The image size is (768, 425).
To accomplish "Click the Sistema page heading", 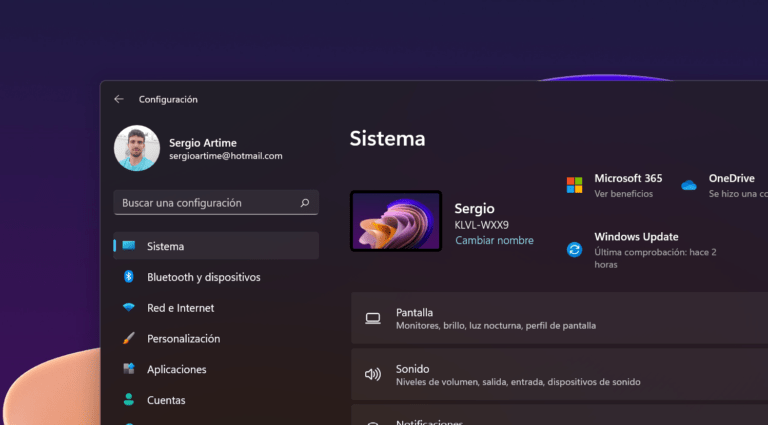I will [x=387, y=139].
